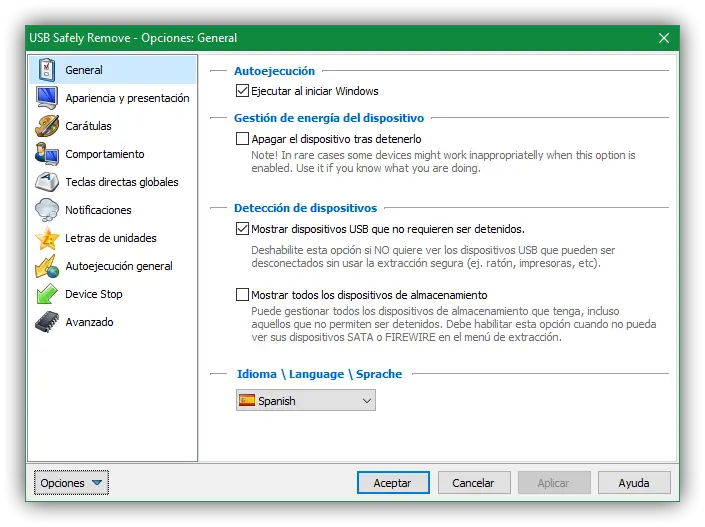Click the Spanish flag icon in language box
This screenshot has height=527, width=705.
coord(247,400)
